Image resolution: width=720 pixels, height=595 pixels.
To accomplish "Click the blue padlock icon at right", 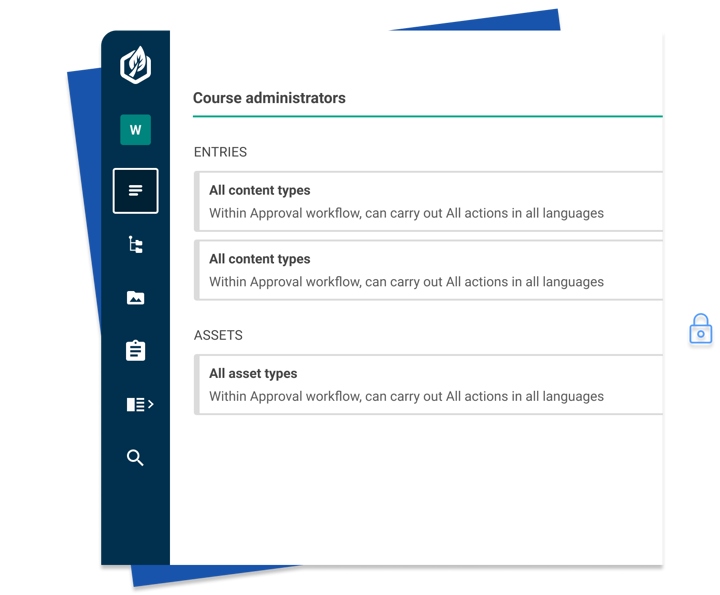I will tap(701, 329).
